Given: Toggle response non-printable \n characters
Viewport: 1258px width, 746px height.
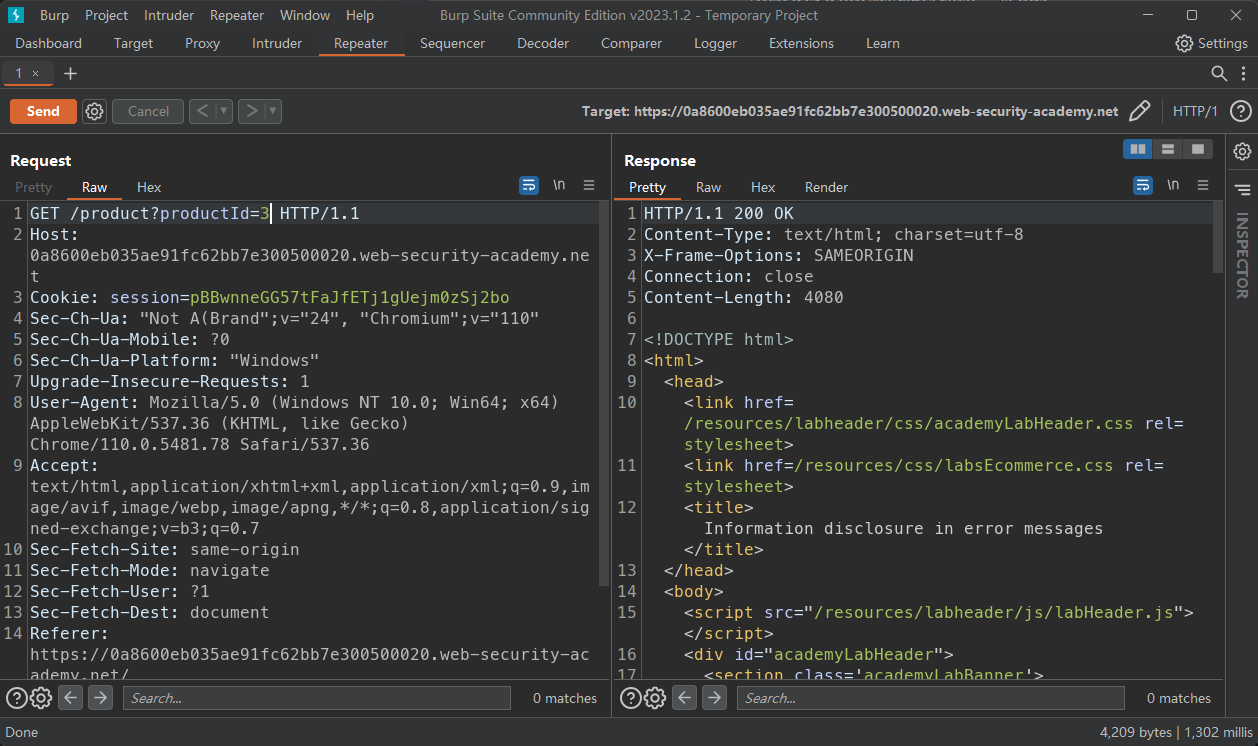Looking at the screenshot, I should (1173, 185).
